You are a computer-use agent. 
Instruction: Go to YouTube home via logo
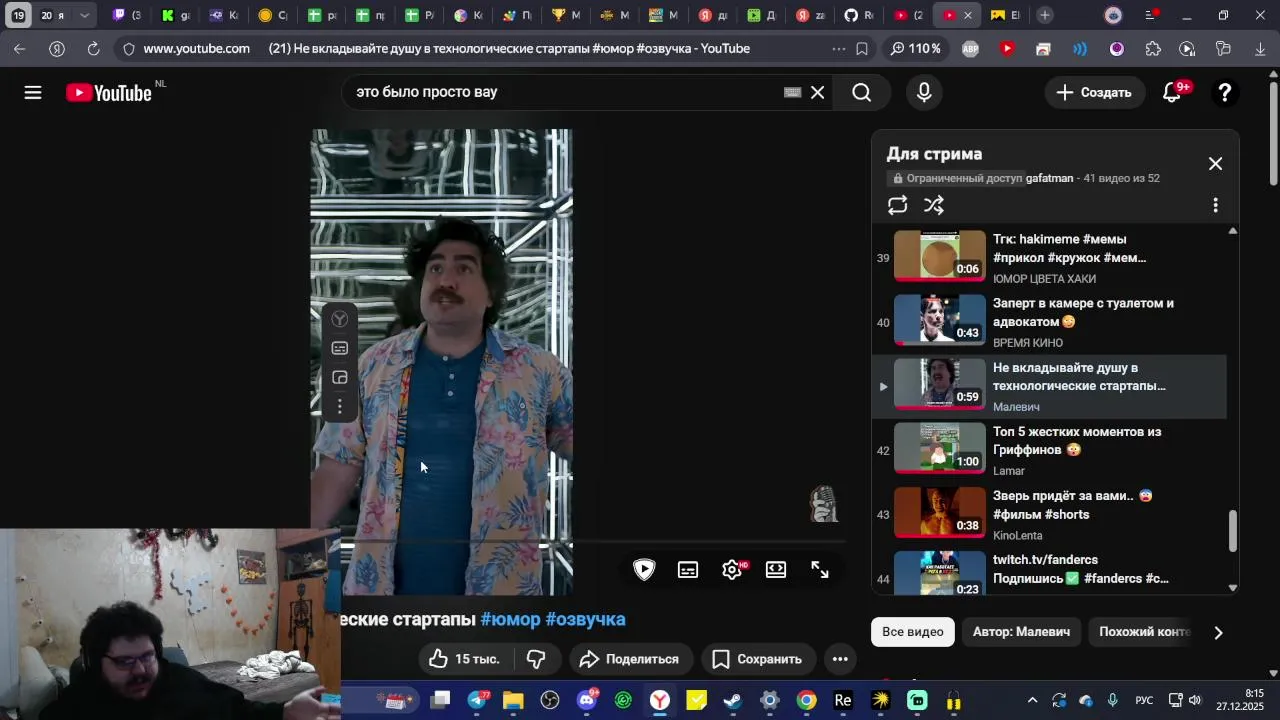click(x=109, y=92)
